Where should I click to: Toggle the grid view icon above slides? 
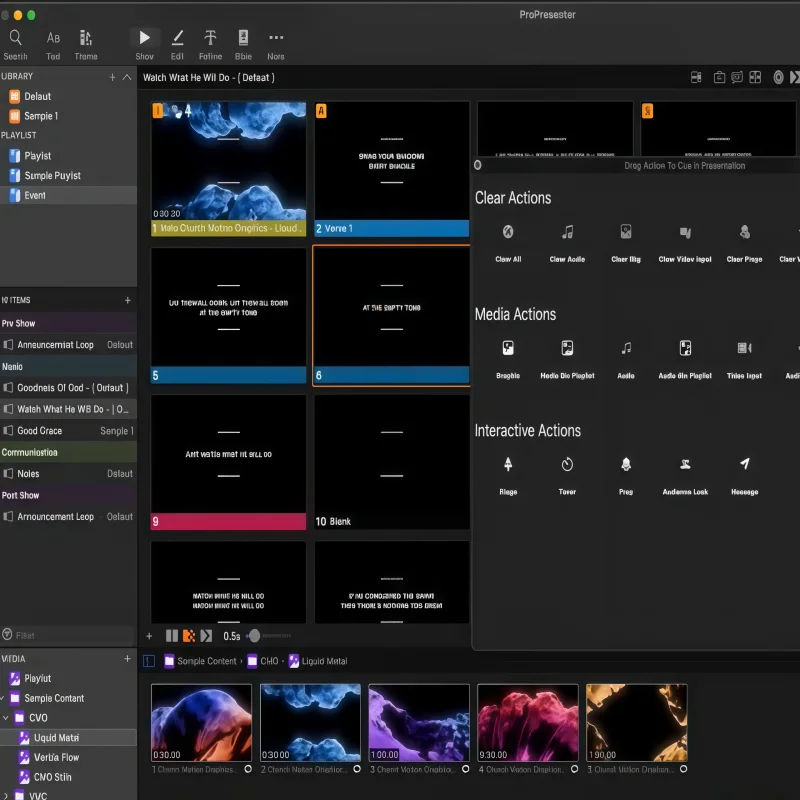(755, 77)
